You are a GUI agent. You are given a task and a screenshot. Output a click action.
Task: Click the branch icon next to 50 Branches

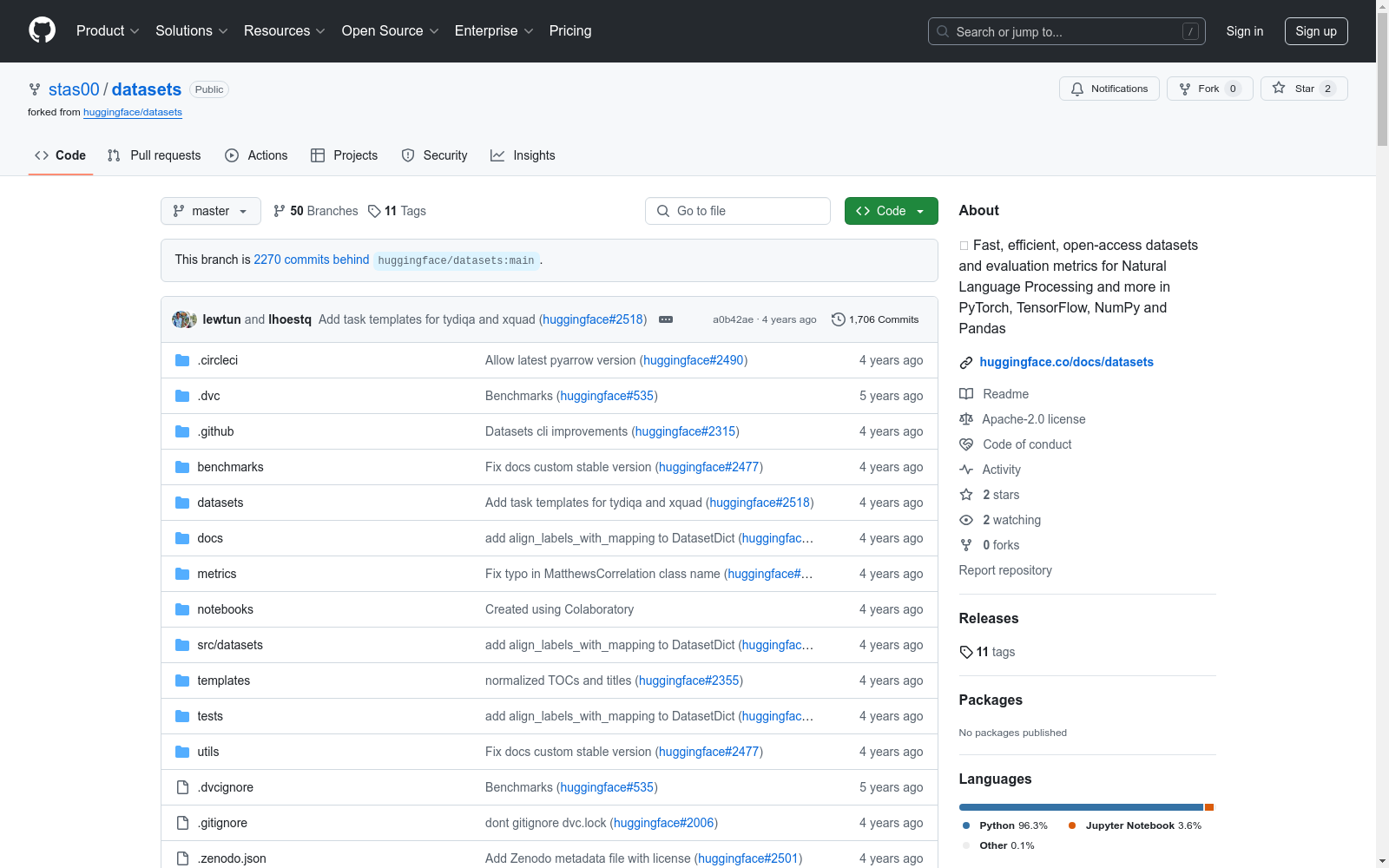(280, 211)
